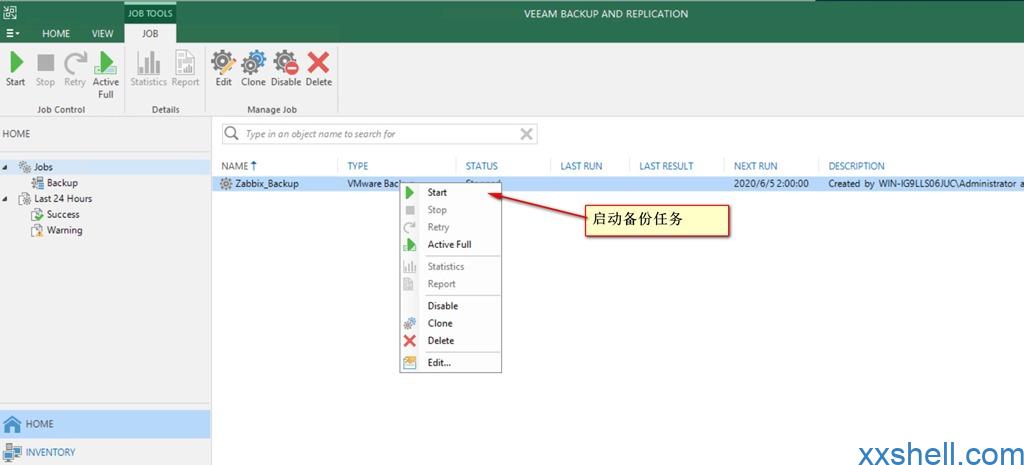
Task: Click the Veeam app icon in title bar
Action: pyautogui.click(x=10, y=12)
